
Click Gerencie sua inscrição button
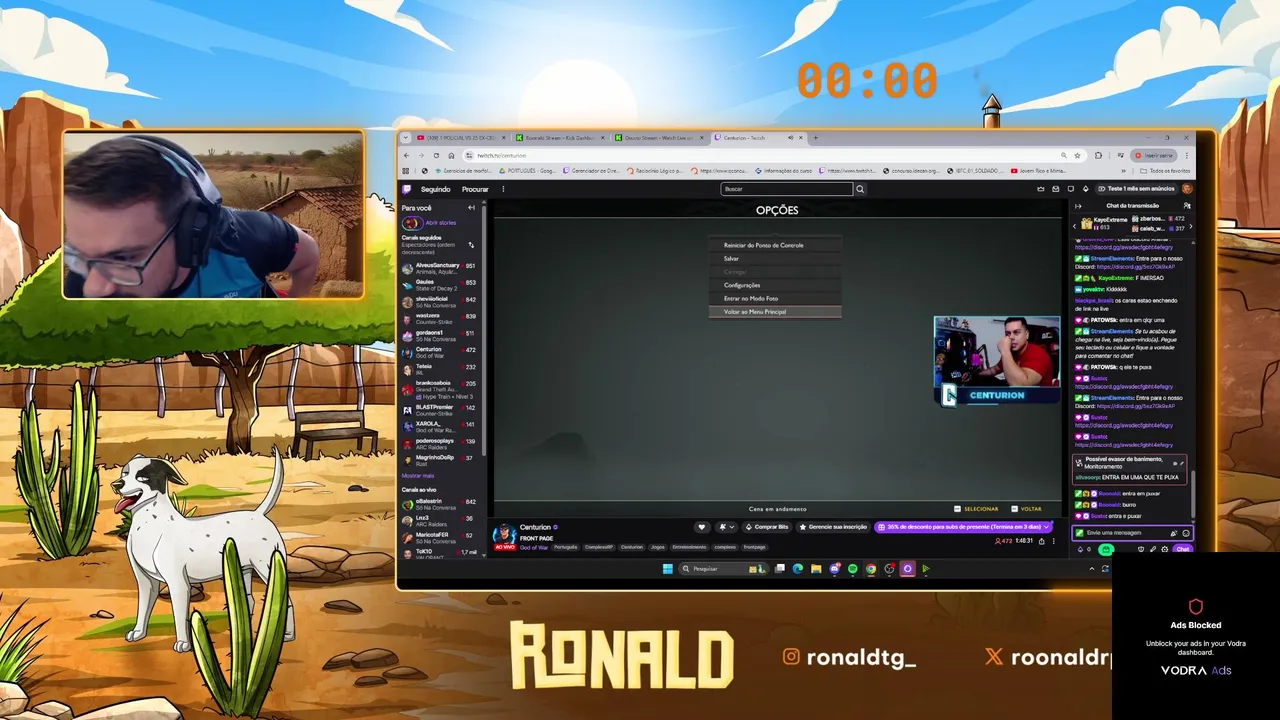coord(832,527)
